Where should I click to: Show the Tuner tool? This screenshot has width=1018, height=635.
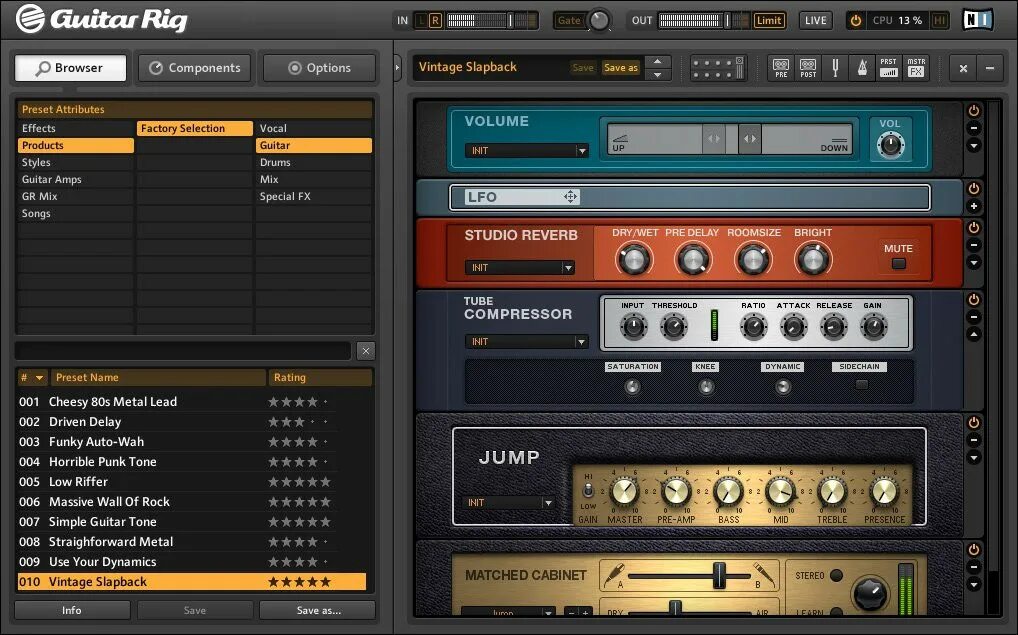[x=836, y=68]
